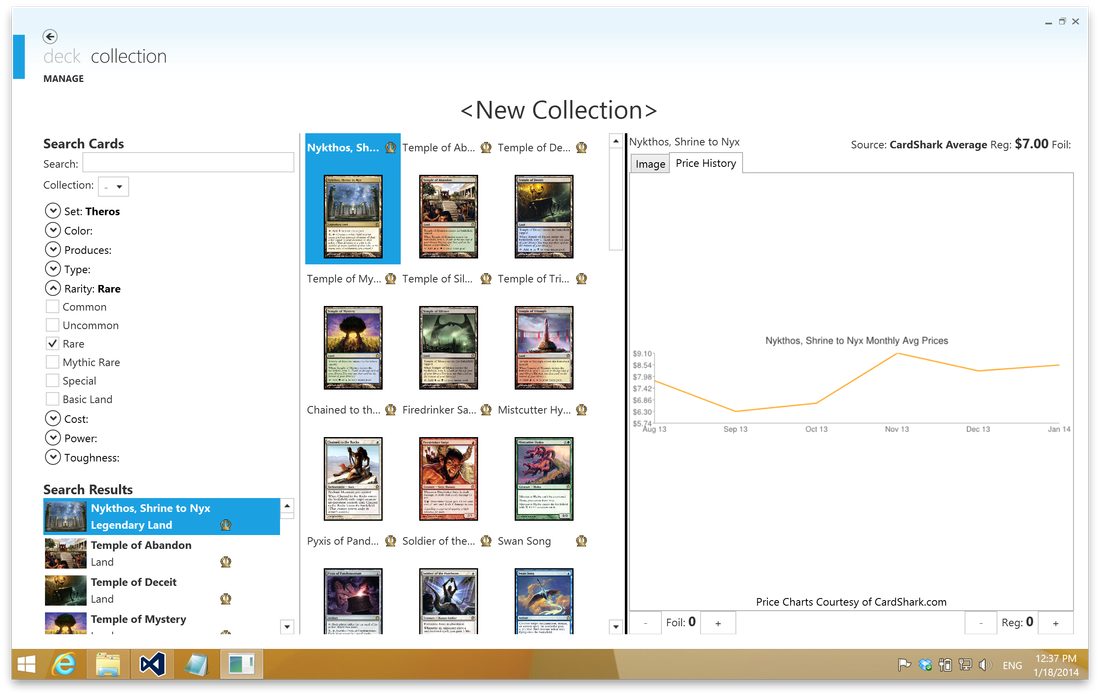Screen dimensions: 1100x696
Task: Click the back arrow icon
Action: [x=50, y=37]
